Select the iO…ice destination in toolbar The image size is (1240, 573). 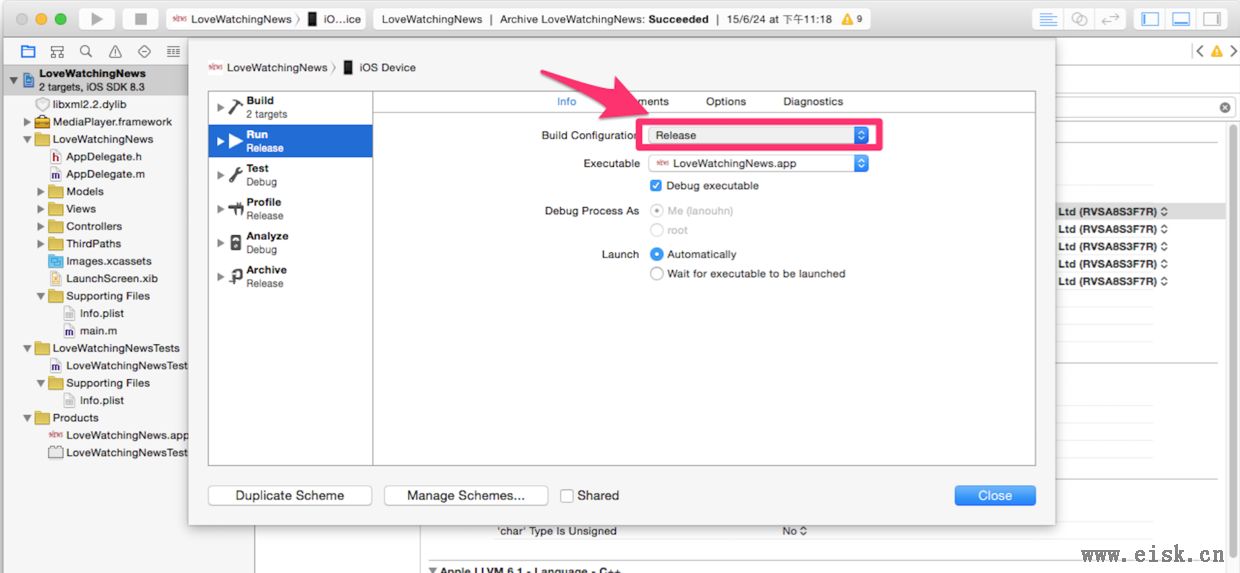click(336, 19)
